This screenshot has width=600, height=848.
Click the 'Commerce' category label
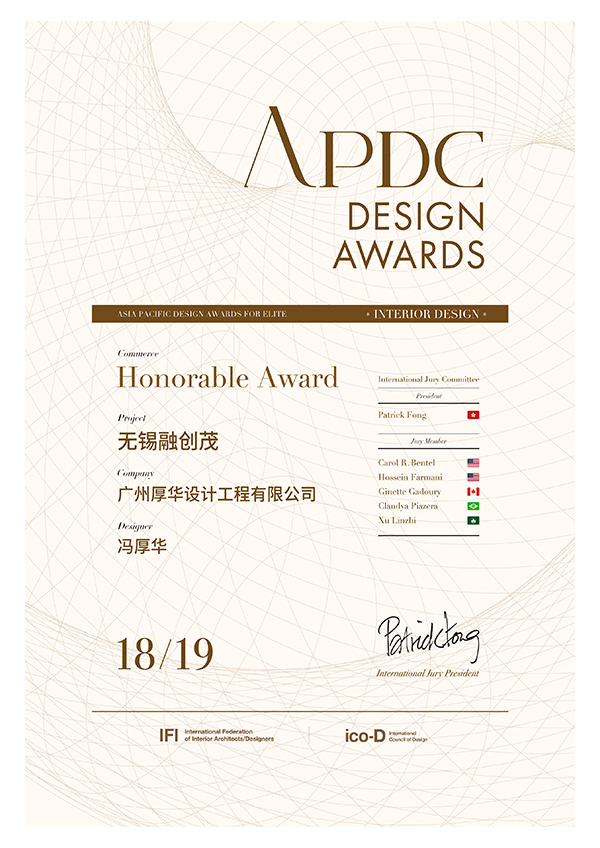tap(138, 354)
